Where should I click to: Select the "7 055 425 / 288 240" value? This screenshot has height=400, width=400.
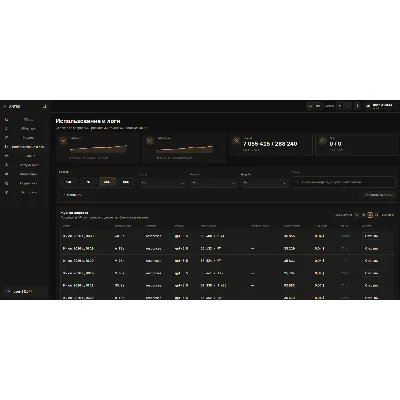coord(270,144)
